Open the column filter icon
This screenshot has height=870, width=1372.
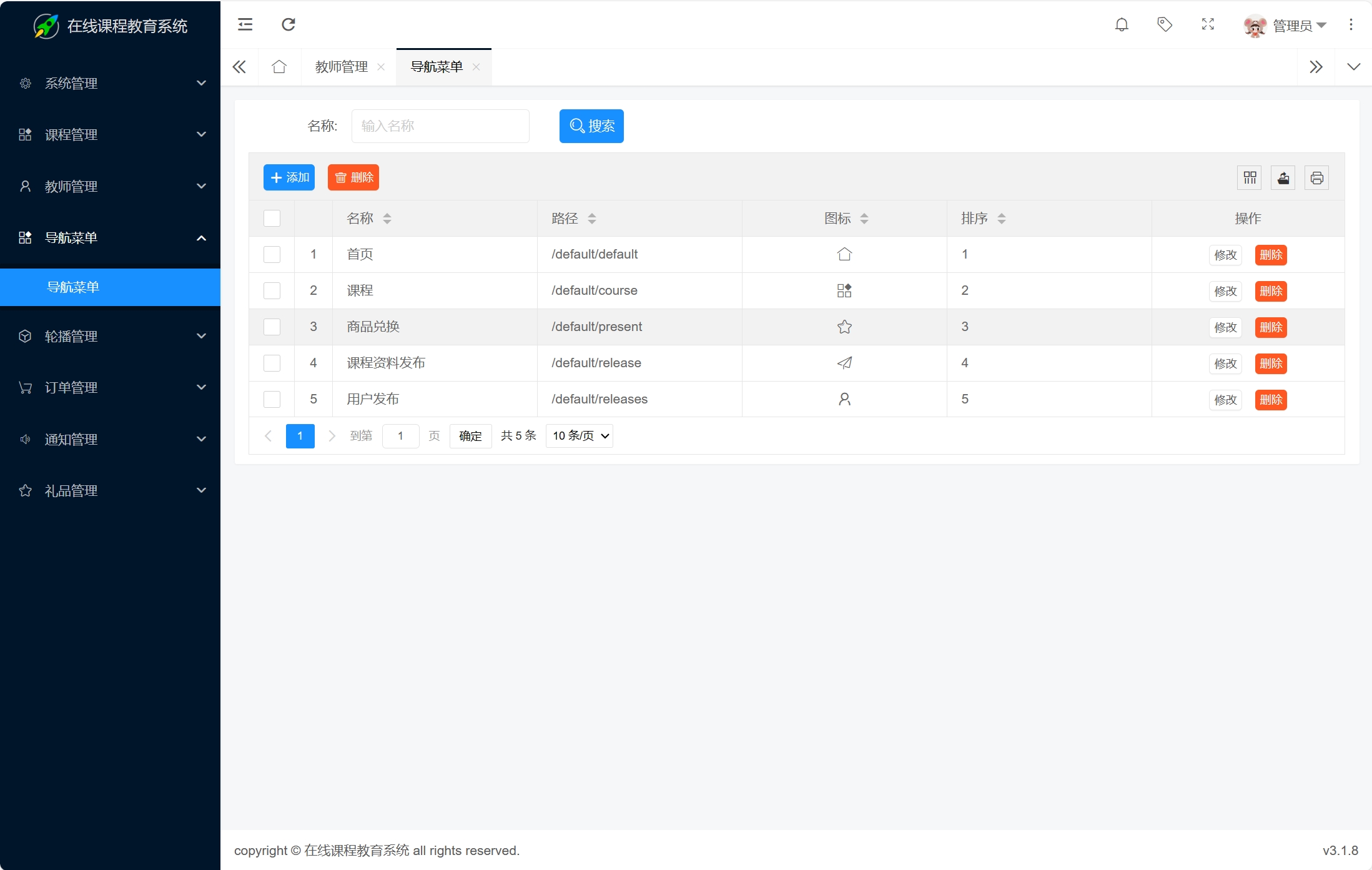tap(1250, 178)
